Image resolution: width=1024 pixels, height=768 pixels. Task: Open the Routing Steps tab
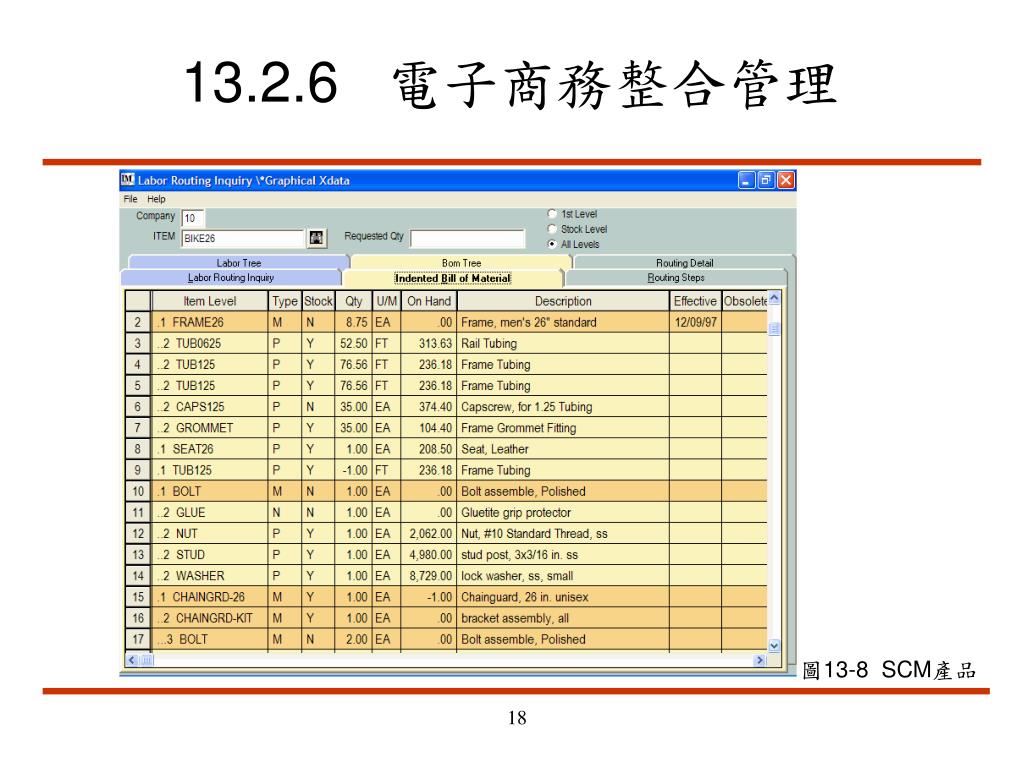pyautogui.click(x=675, y=278)
